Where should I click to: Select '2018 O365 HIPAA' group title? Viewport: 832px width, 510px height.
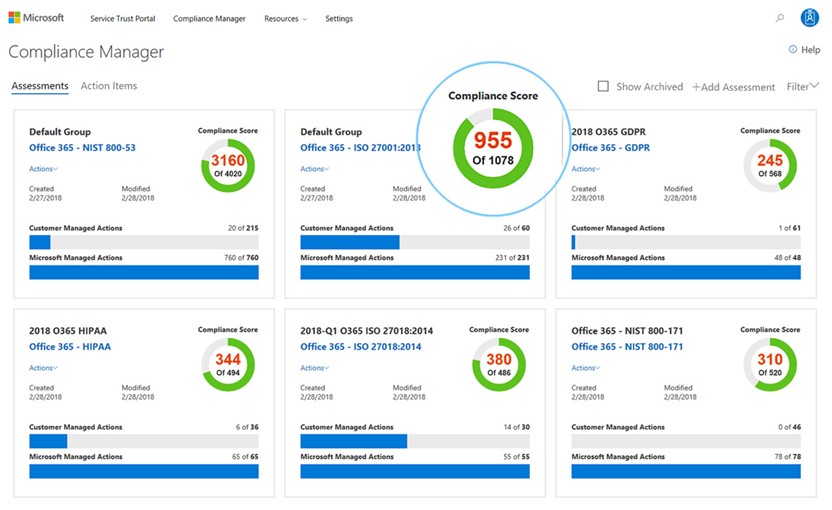tap(68, 331)
